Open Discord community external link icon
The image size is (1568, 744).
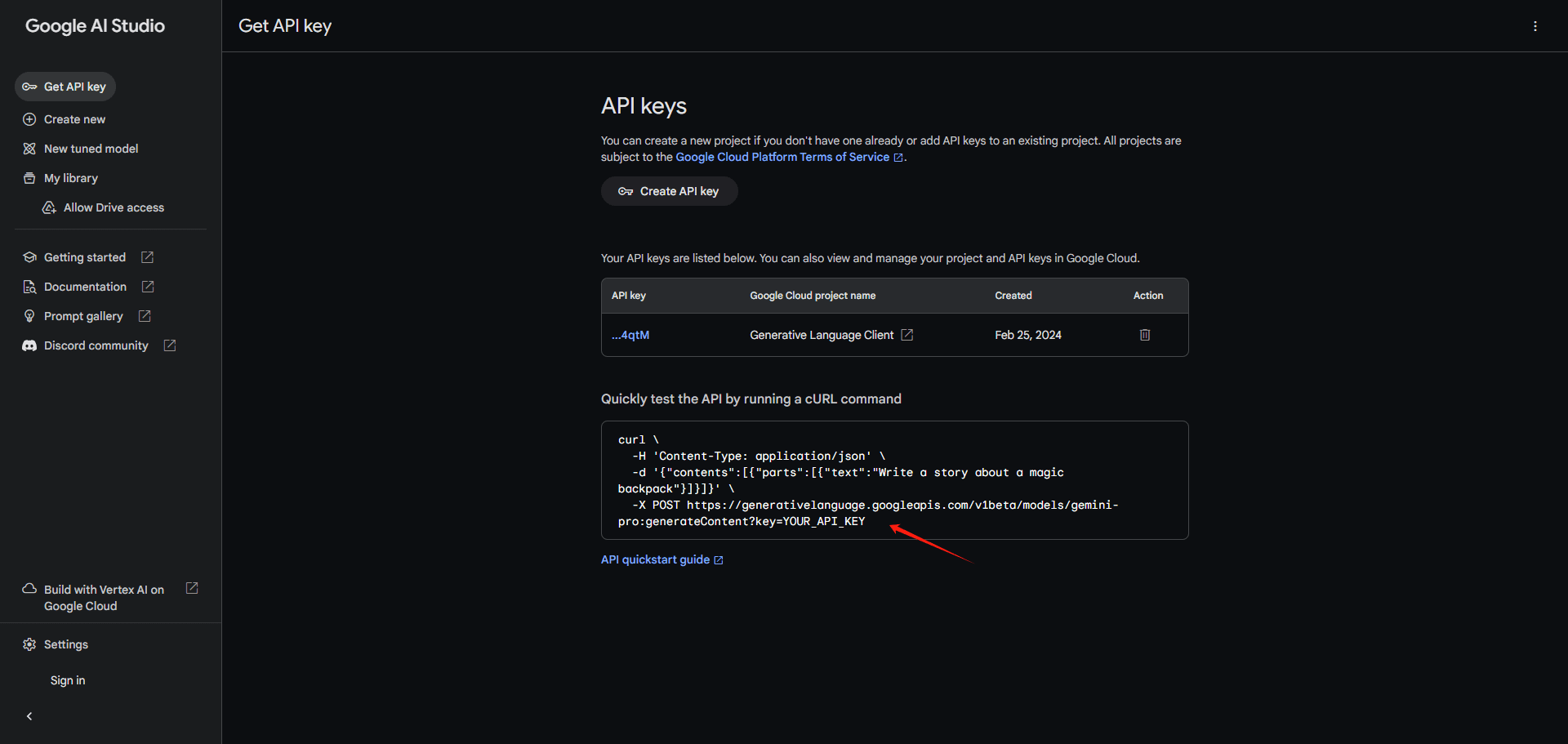pyautogui.click(x=170, y=345)
